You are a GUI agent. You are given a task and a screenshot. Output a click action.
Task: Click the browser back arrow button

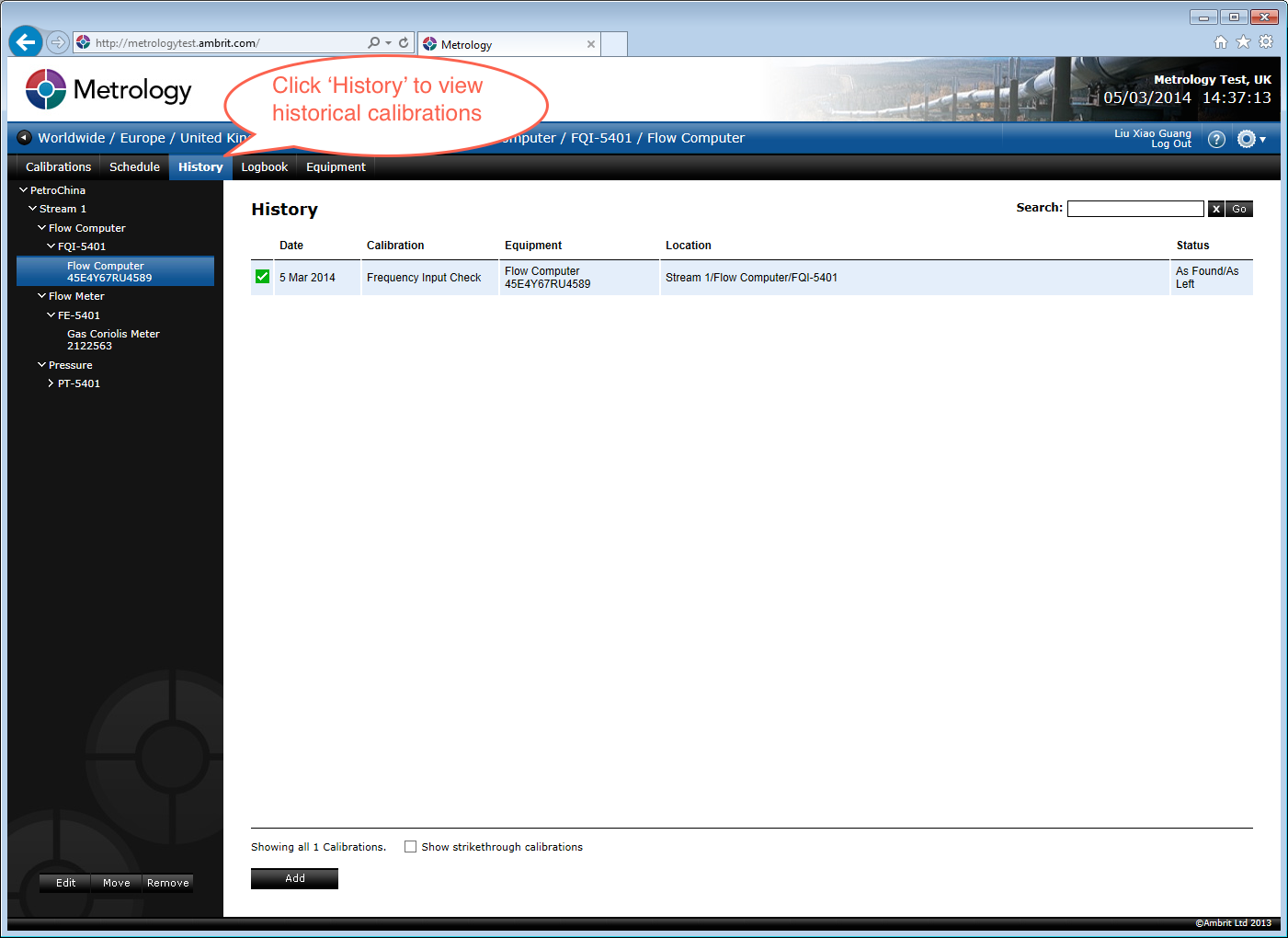(x=26, y=42)
